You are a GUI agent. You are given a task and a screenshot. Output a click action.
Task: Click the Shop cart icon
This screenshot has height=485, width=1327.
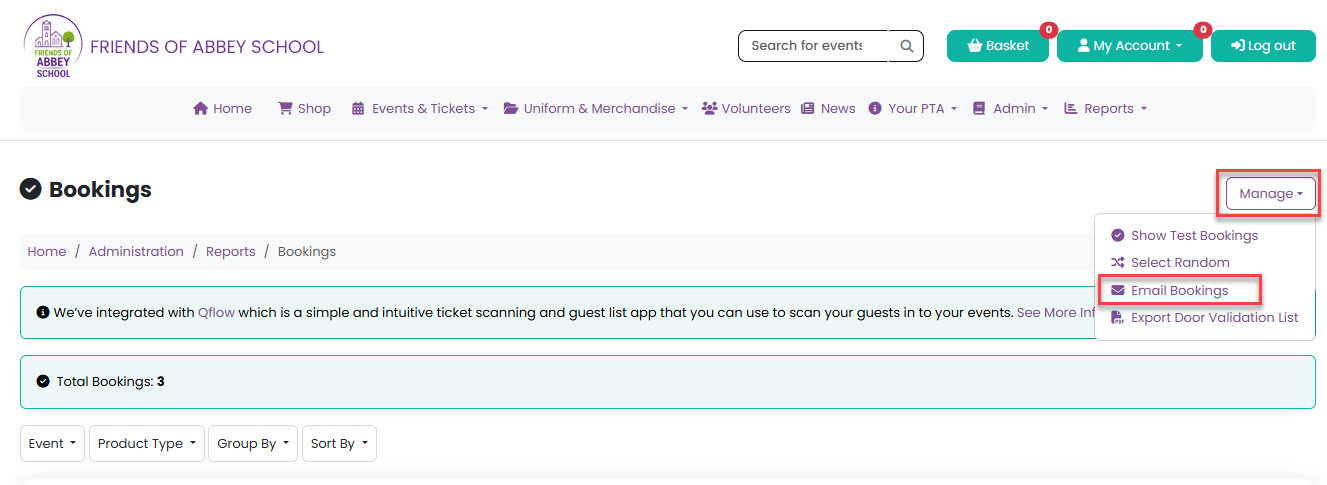pyautogui.click(x=285, y=108)
